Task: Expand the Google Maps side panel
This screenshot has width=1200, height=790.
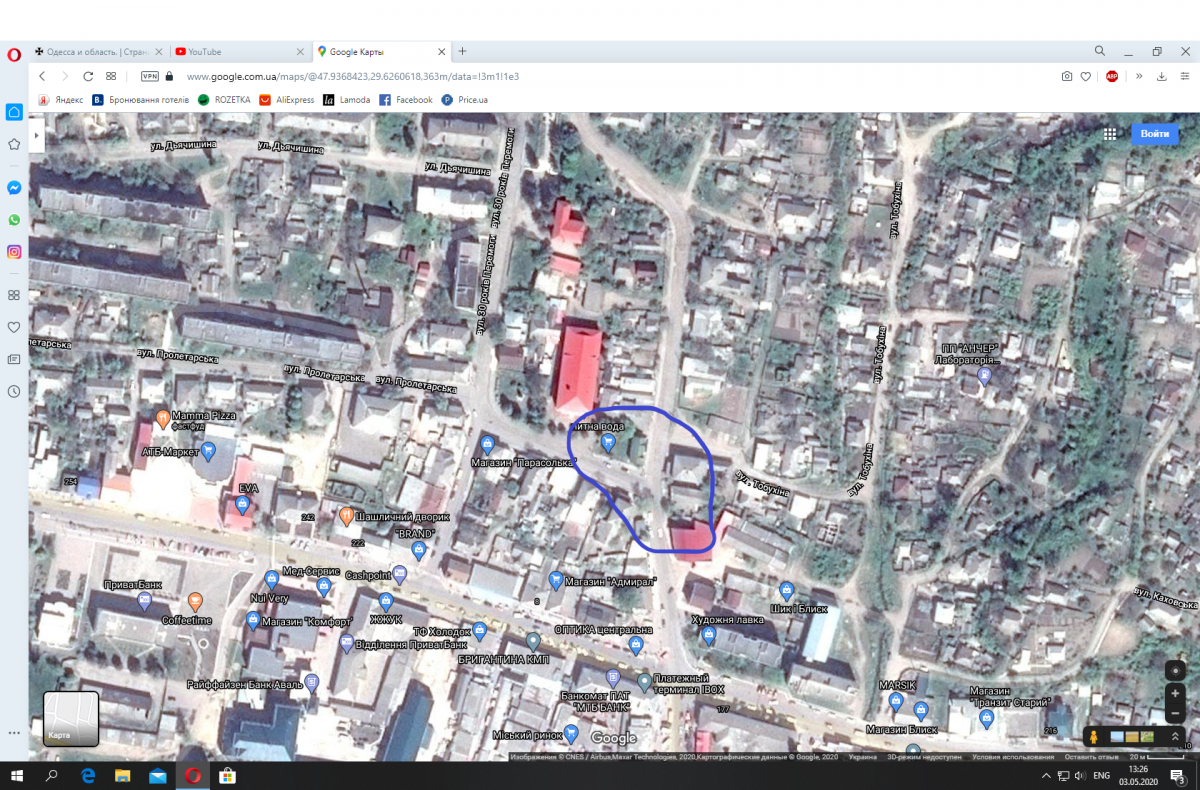Action: coord(36,134)
